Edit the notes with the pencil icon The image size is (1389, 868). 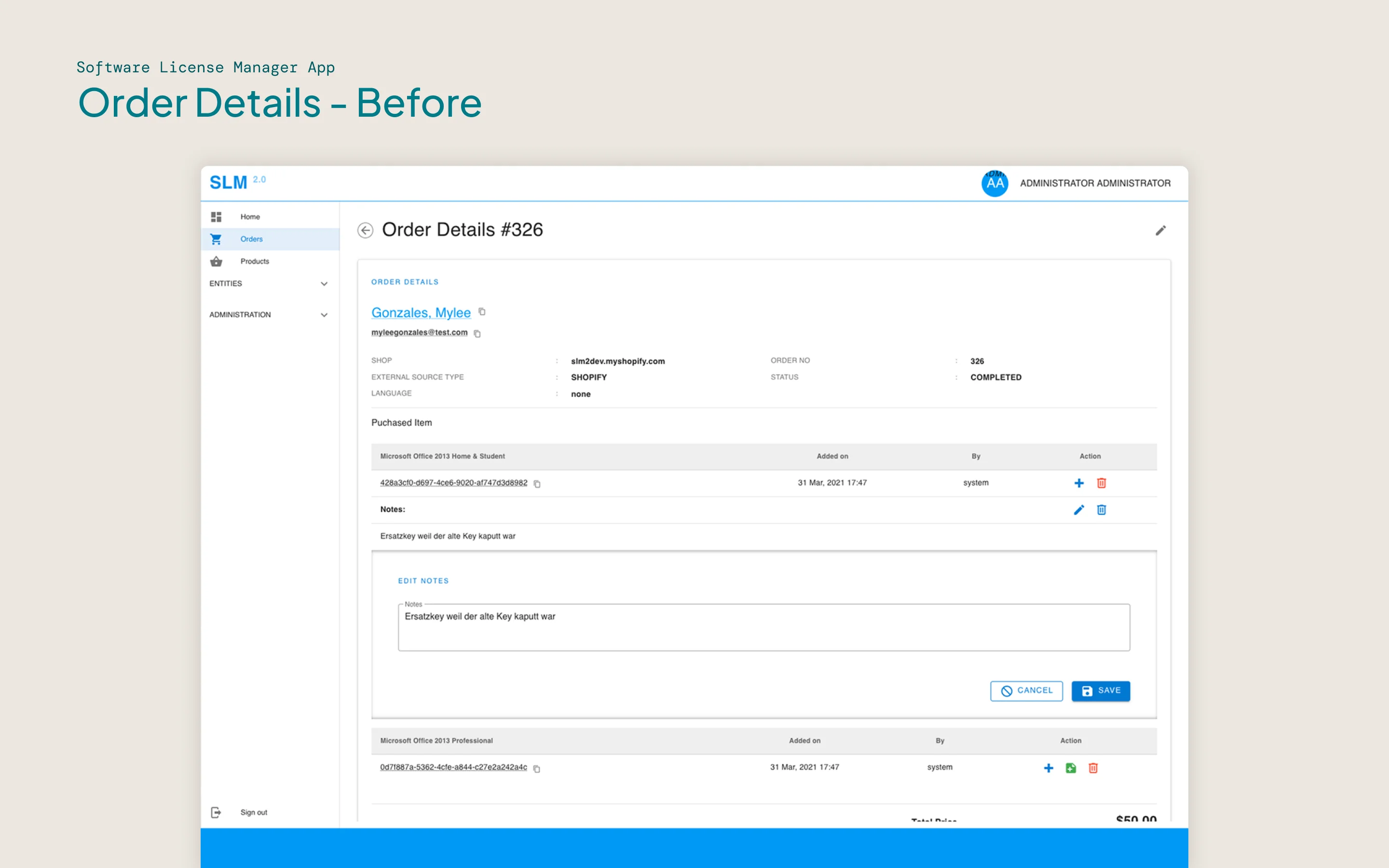1079,509
